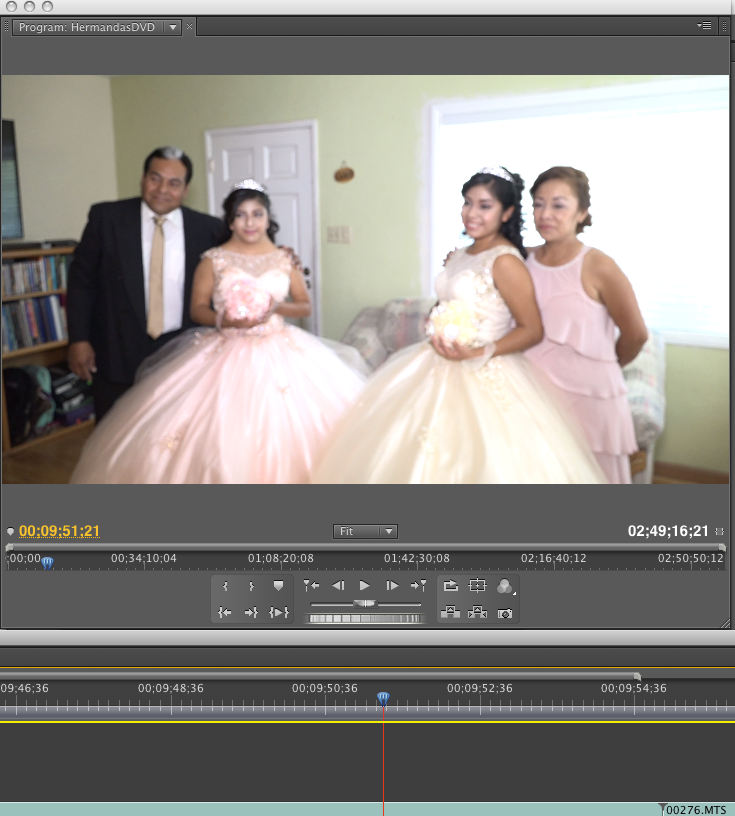The width and height of the screenshot is (735, 816).
Task: Select the Program: HermandasDVD tab
Action: pos(88,27)
